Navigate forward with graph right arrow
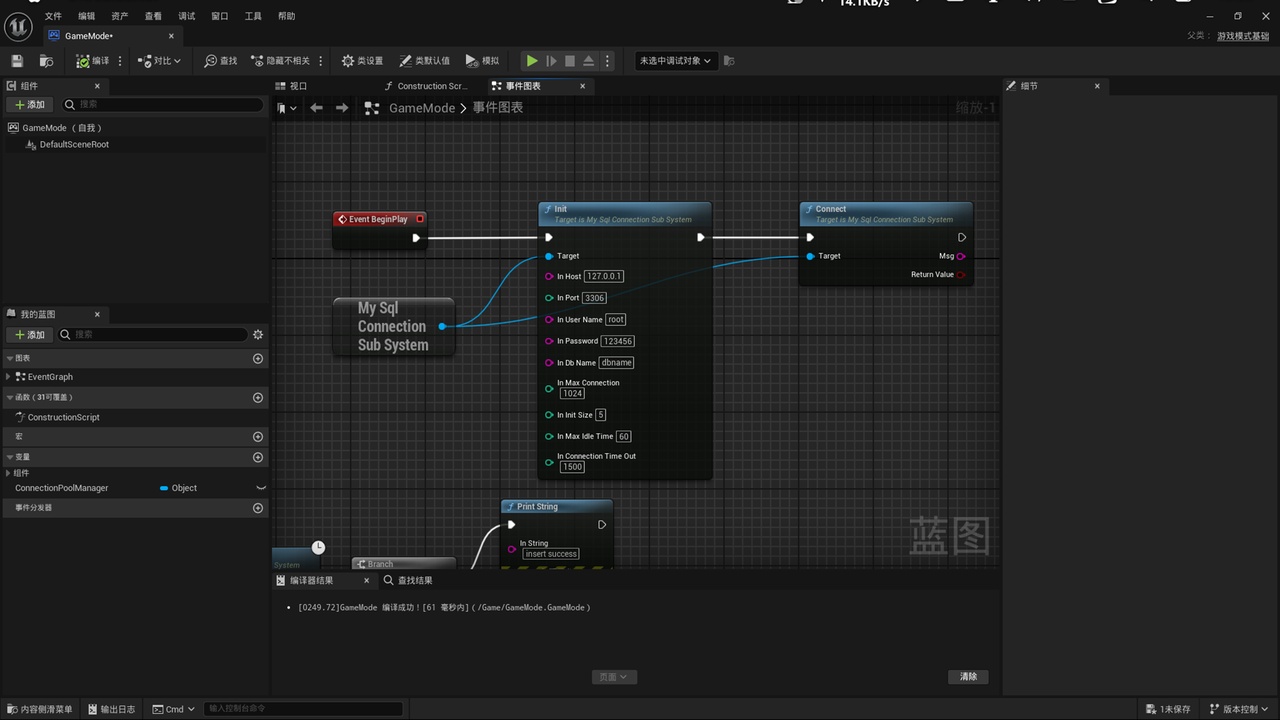The image size is (1280, 720). pyautogui.click(x=342, y=108)
